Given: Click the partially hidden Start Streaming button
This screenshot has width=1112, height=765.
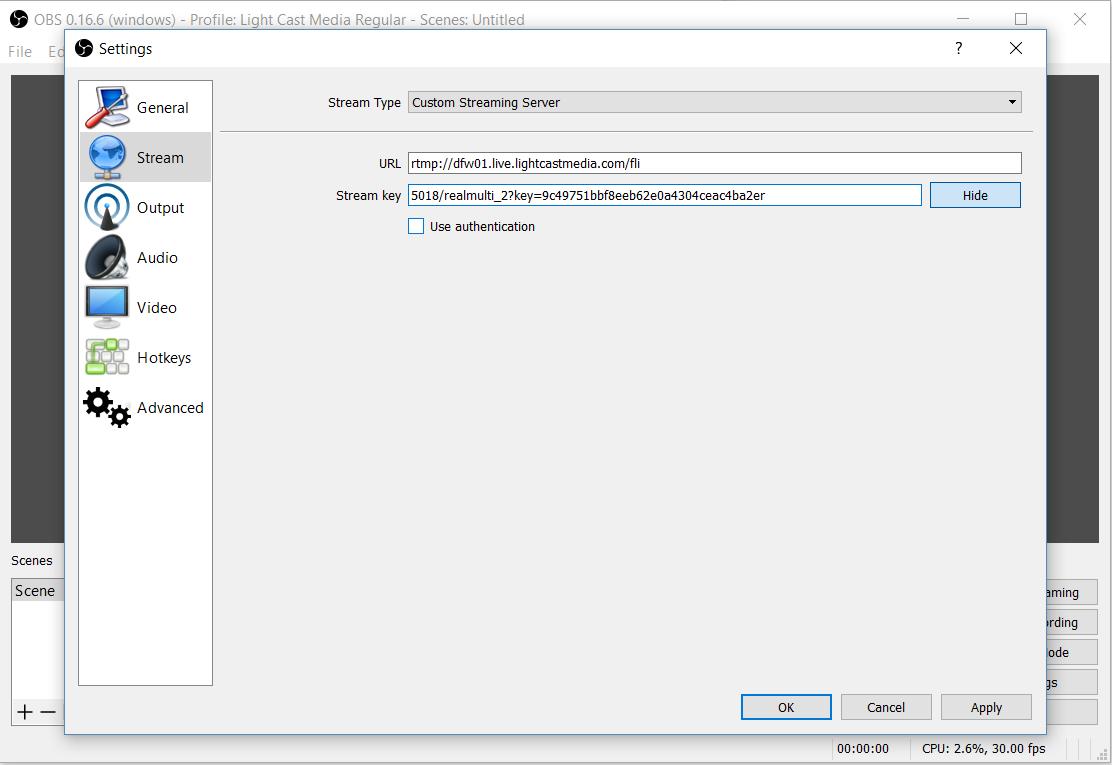Looking at the screenshot, I should pyautogui.click(x=1072, y=592).
